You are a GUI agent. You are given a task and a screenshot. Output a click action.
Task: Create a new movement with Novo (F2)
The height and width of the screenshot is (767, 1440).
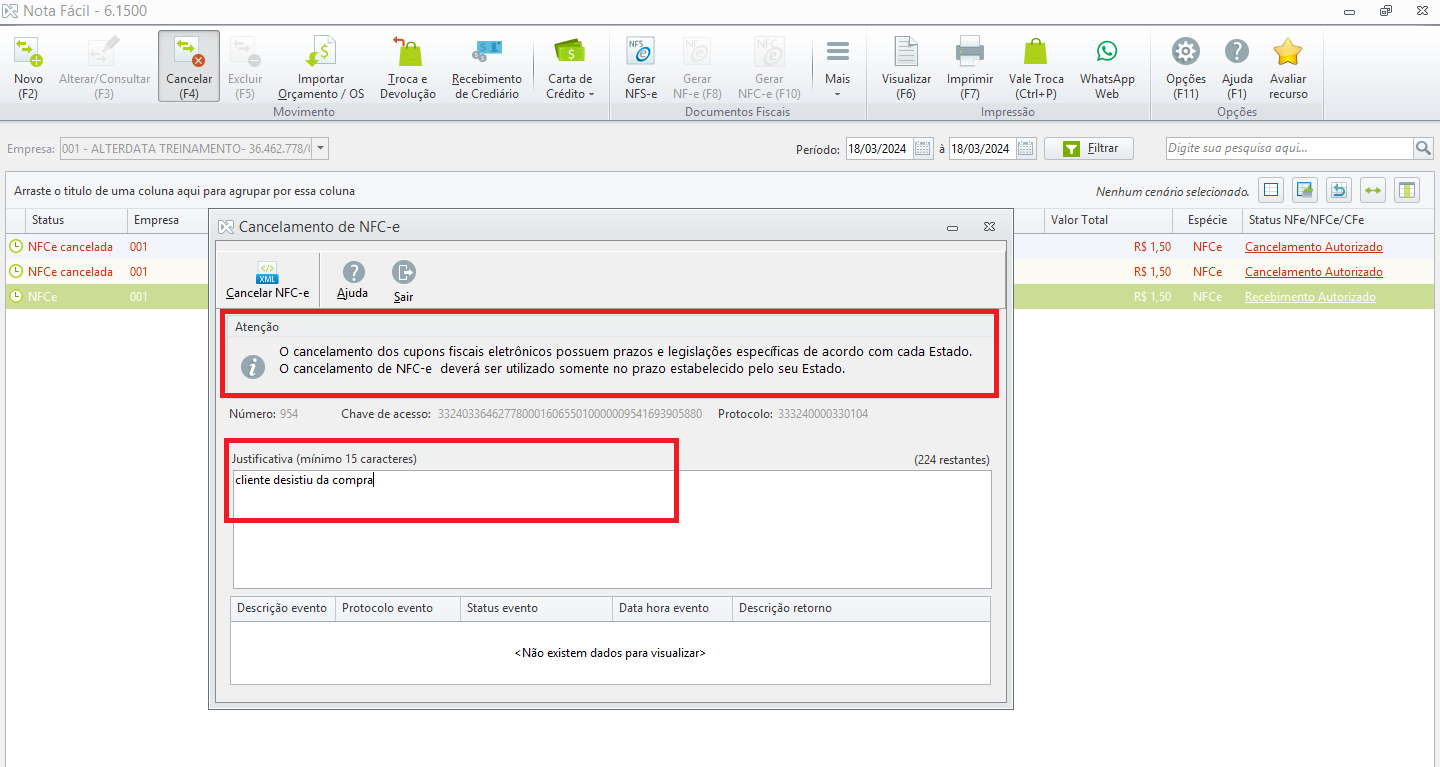coord(28,67)
